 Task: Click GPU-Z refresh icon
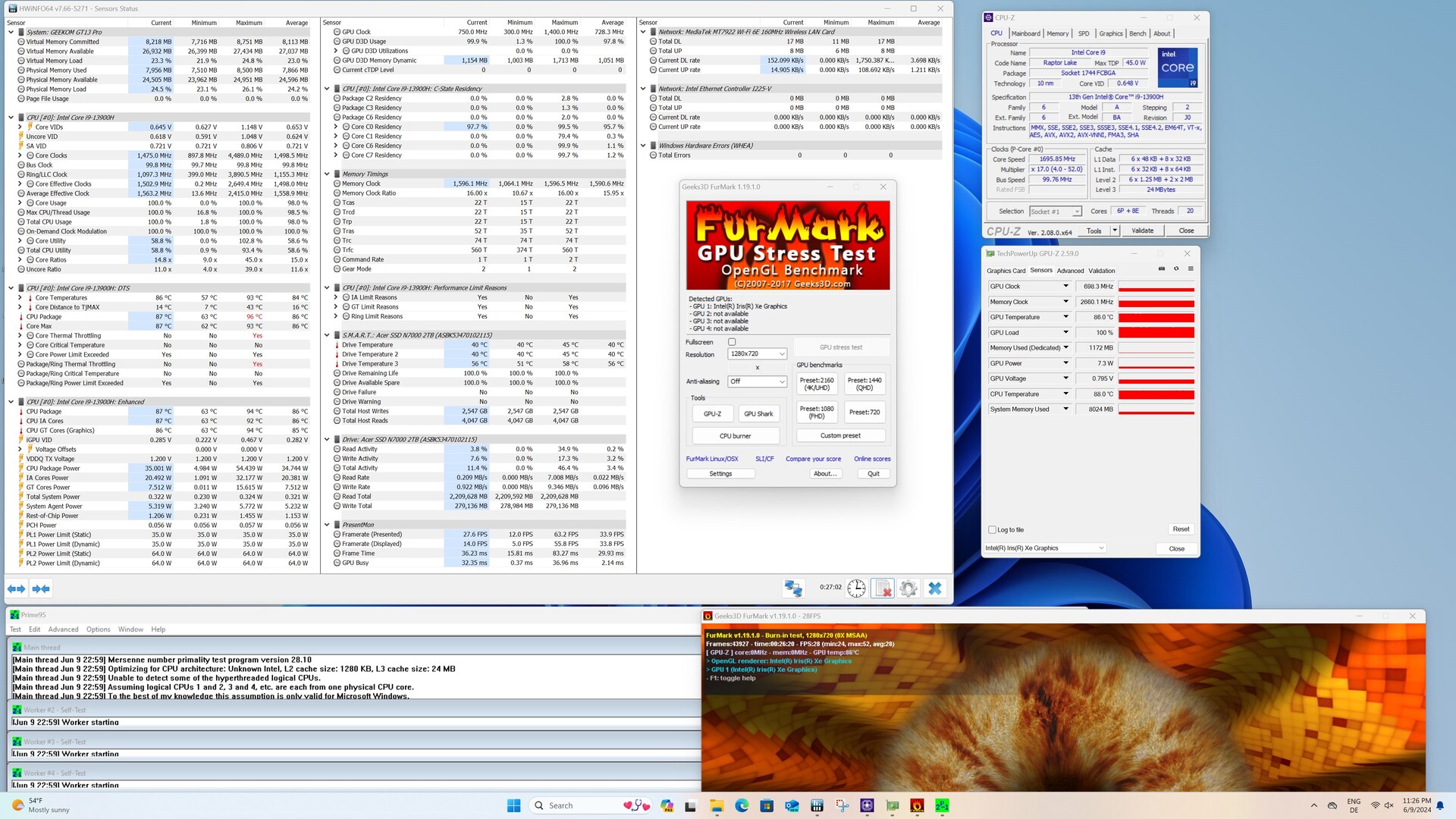[x=1176, y=269]
